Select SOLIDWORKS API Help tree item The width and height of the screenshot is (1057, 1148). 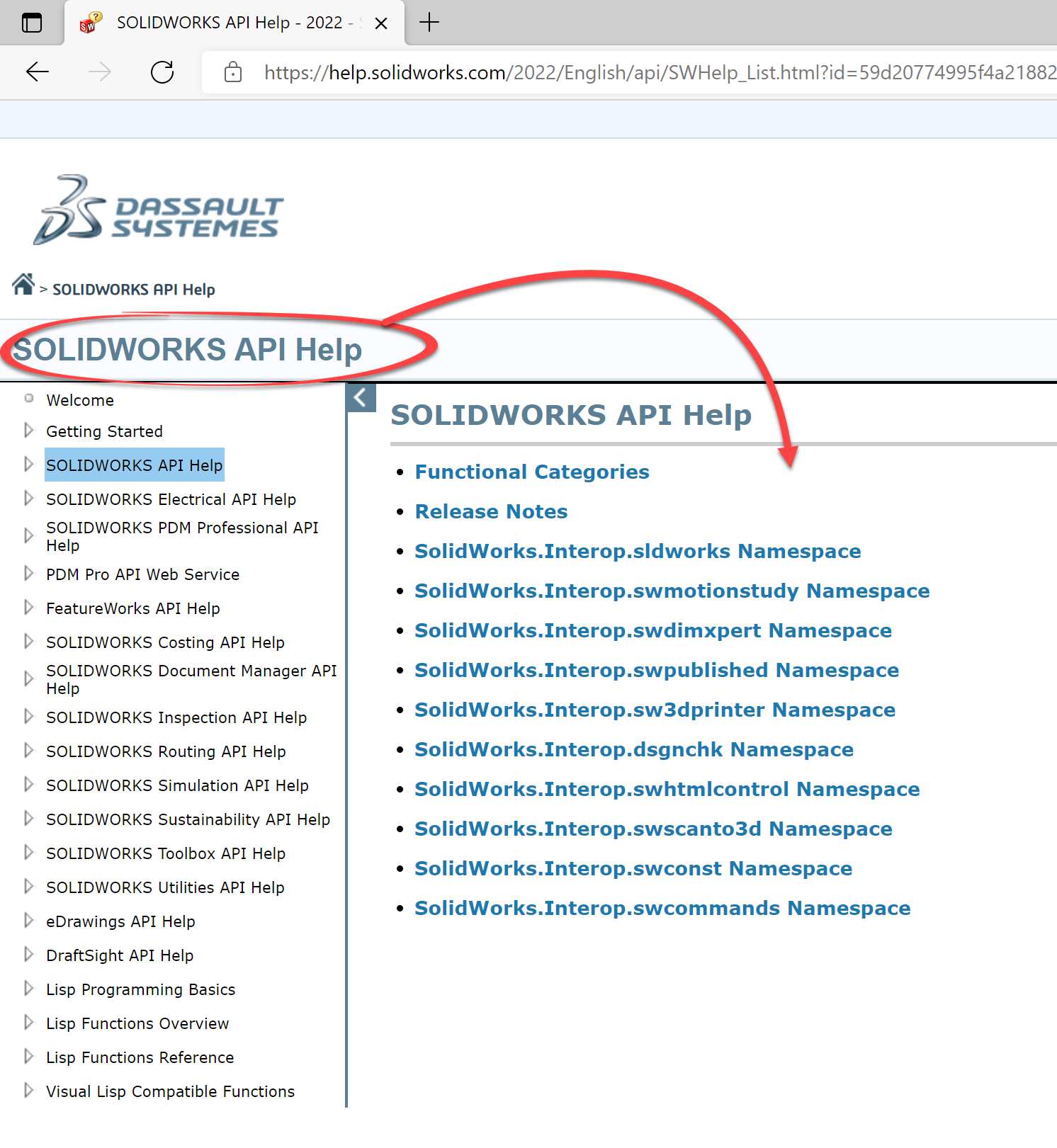135,465
